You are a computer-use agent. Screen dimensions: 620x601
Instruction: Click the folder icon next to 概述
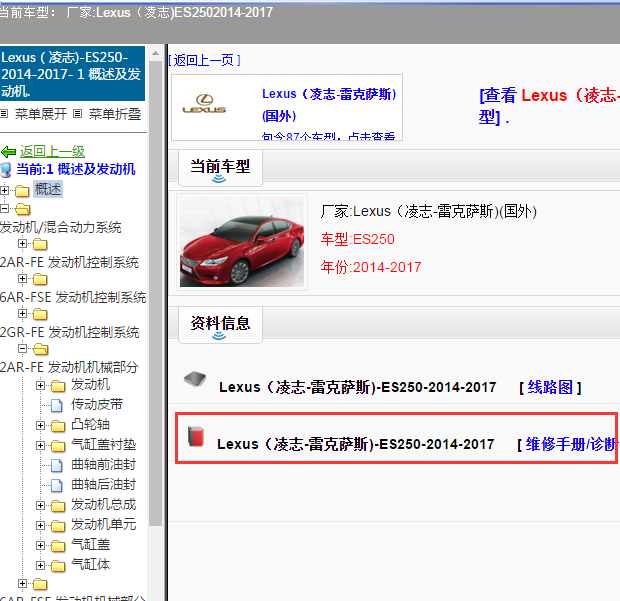point(22,191)
